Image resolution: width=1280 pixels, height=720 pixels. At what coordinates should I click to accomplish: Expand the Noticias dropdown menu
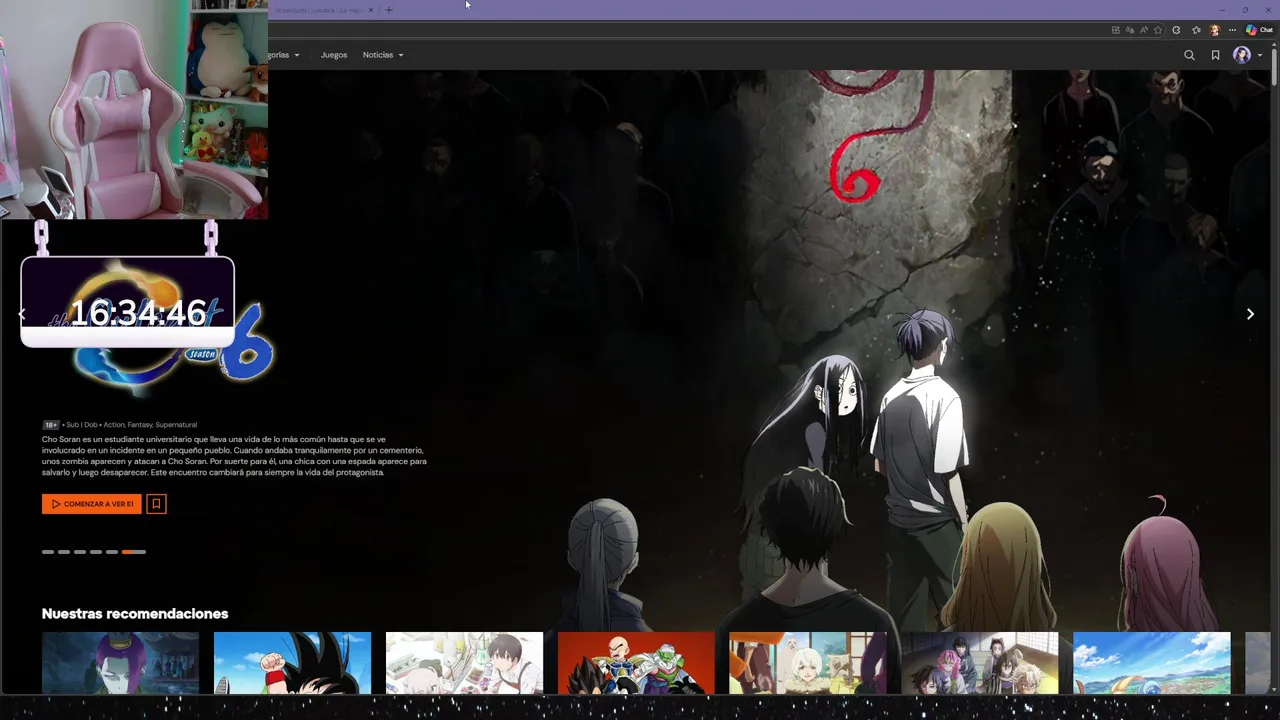[383, 55]
